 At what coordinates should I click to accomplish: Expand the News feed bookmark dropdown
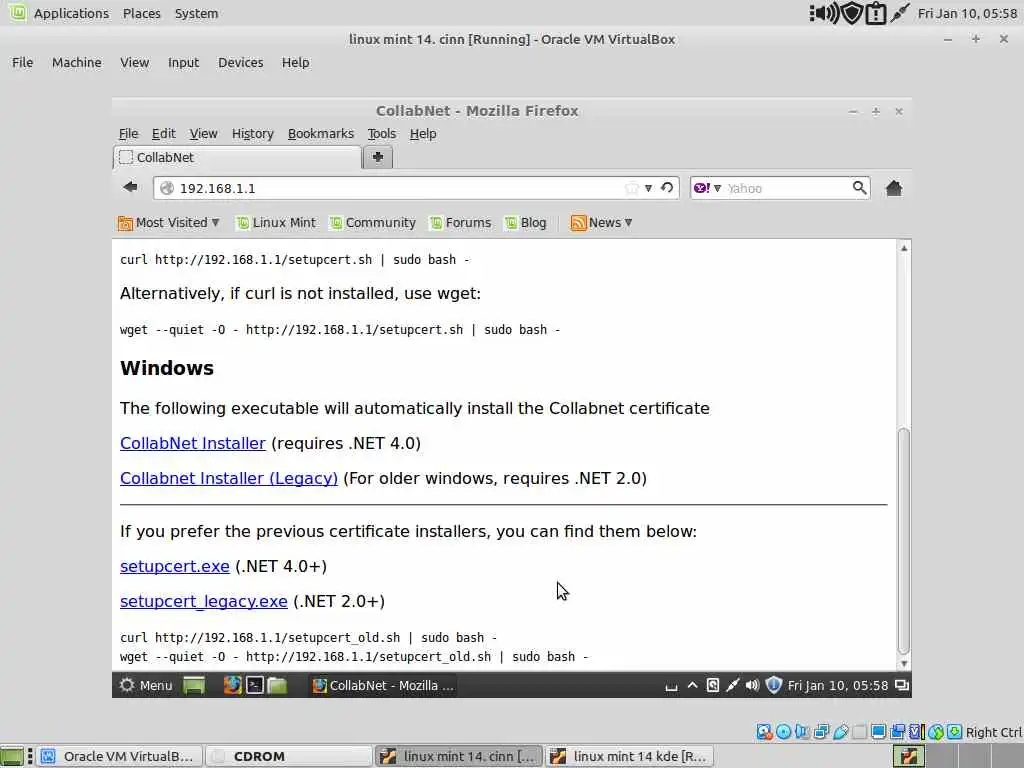pyautogui.click(x=601, y=223)
